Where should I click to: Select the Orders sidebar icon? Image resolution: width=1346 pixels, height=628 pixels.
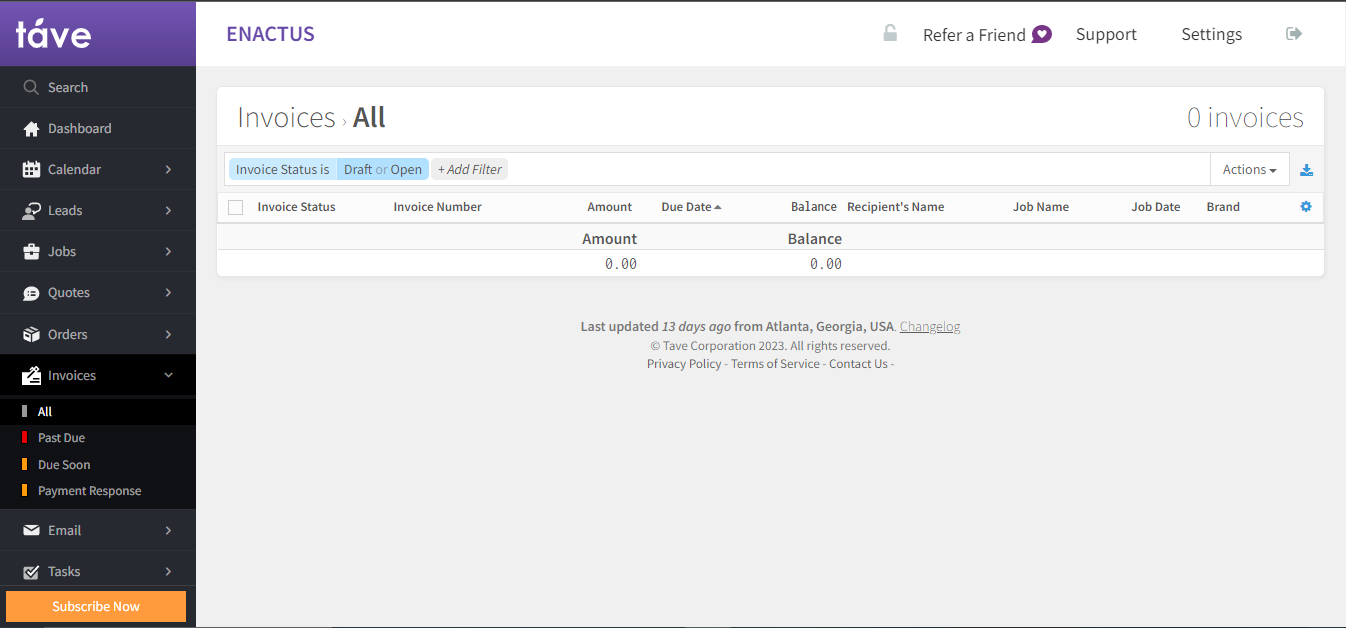30,333
